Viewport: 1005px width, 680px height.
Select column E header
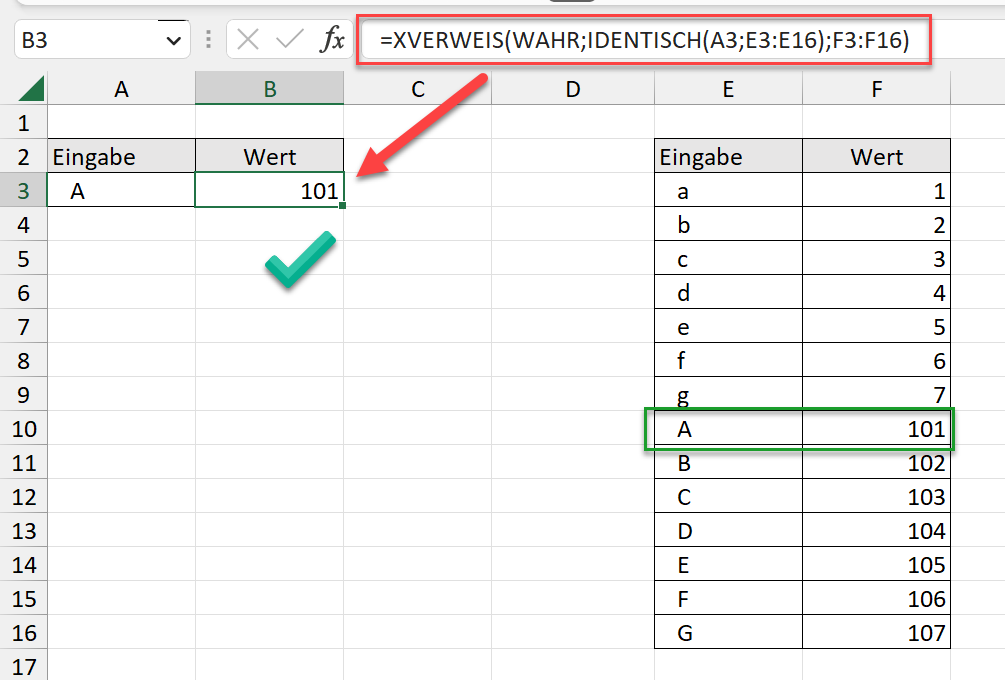[728, 90]
